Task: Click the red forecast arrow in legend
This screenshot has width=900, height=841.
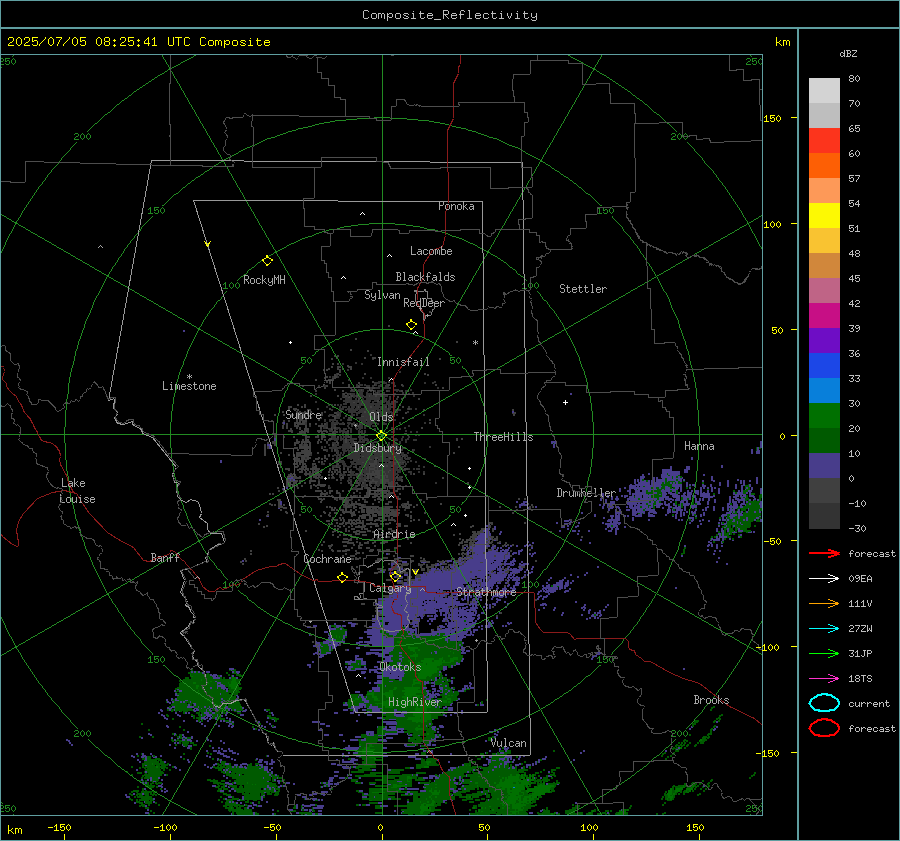Action: (824, 553)
